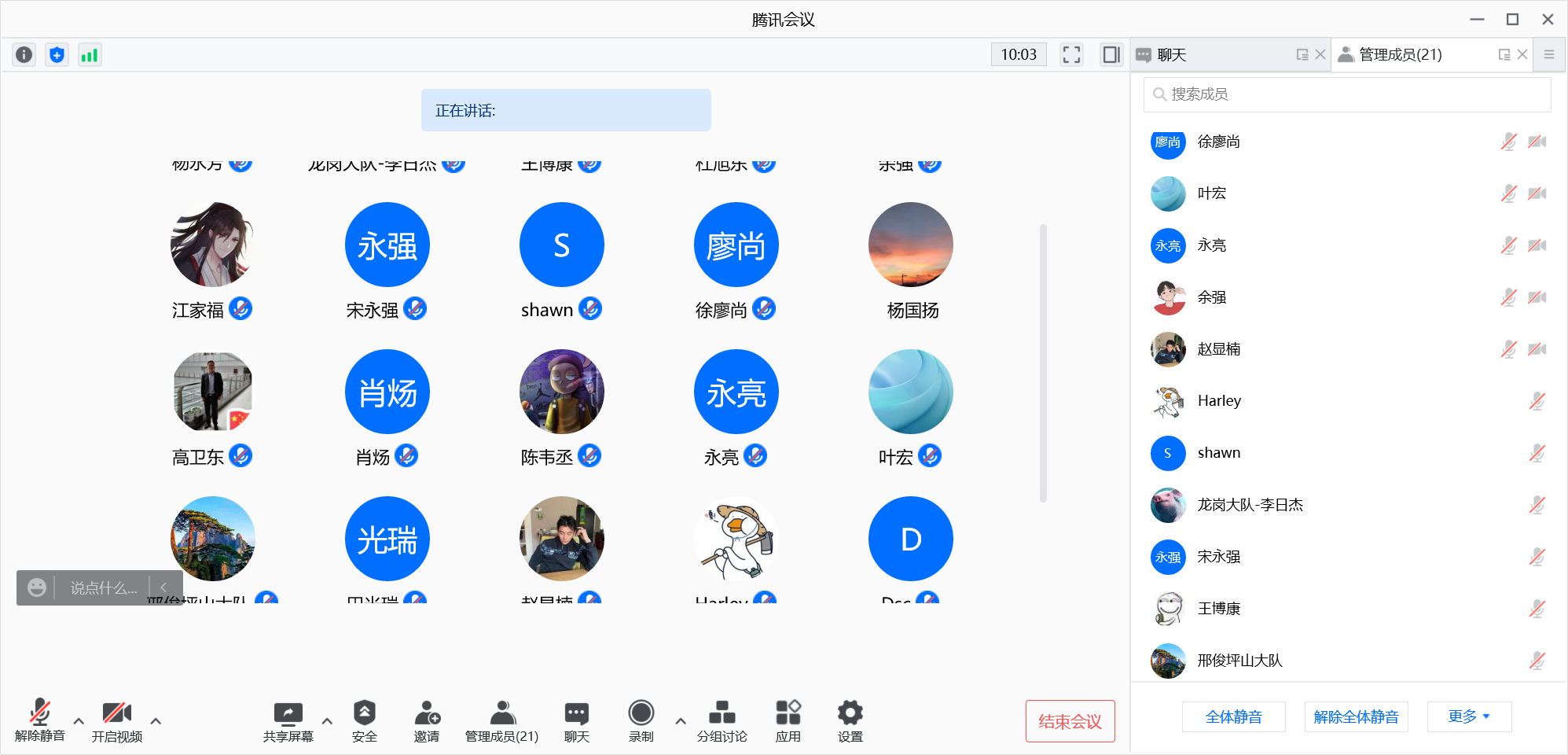Open the 更多 dropdown in member panel
The height and width of the screenshot is (755, 1568).
[1468, 716]
